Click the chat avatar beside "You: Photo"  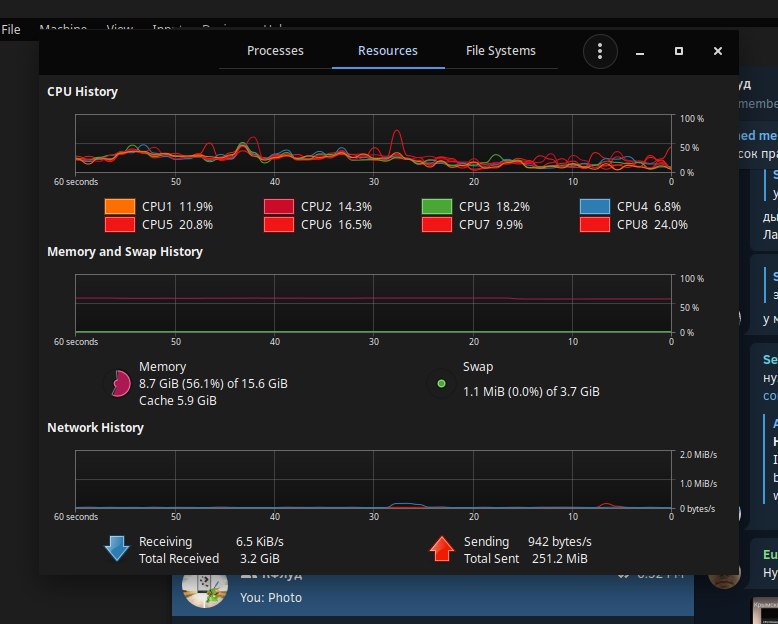pyautogui.click(x=205, y=591)
